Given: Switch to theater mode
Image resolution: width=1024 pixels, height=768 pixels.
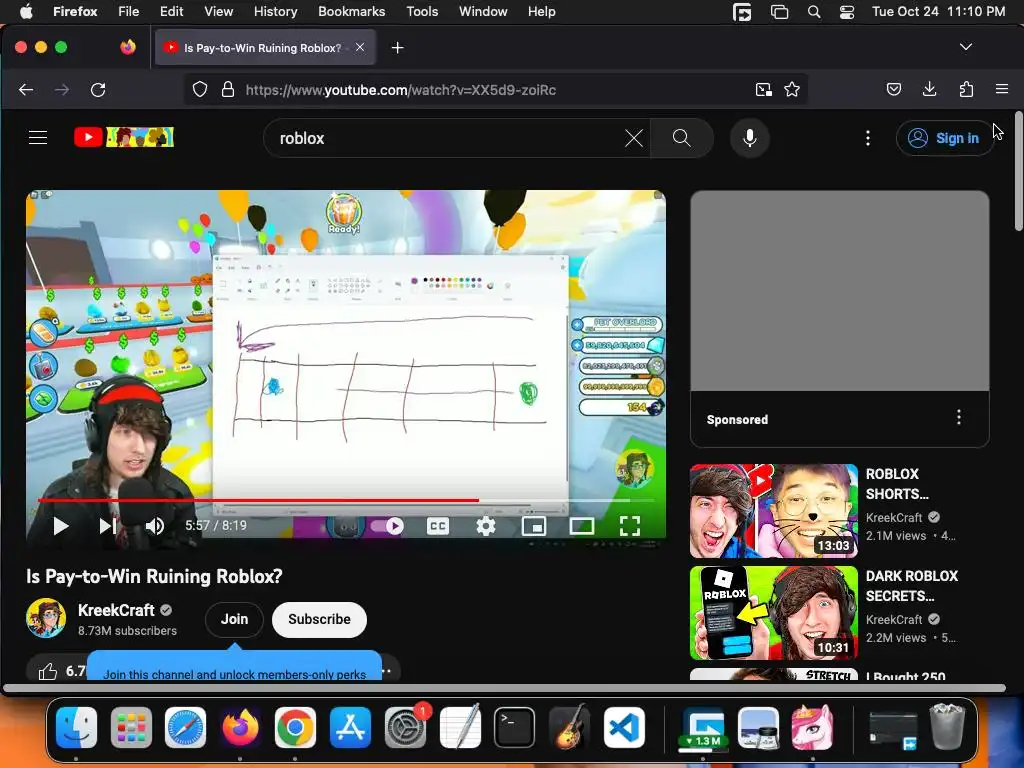Looking at the screenshot, I should [x=581, y=526].
